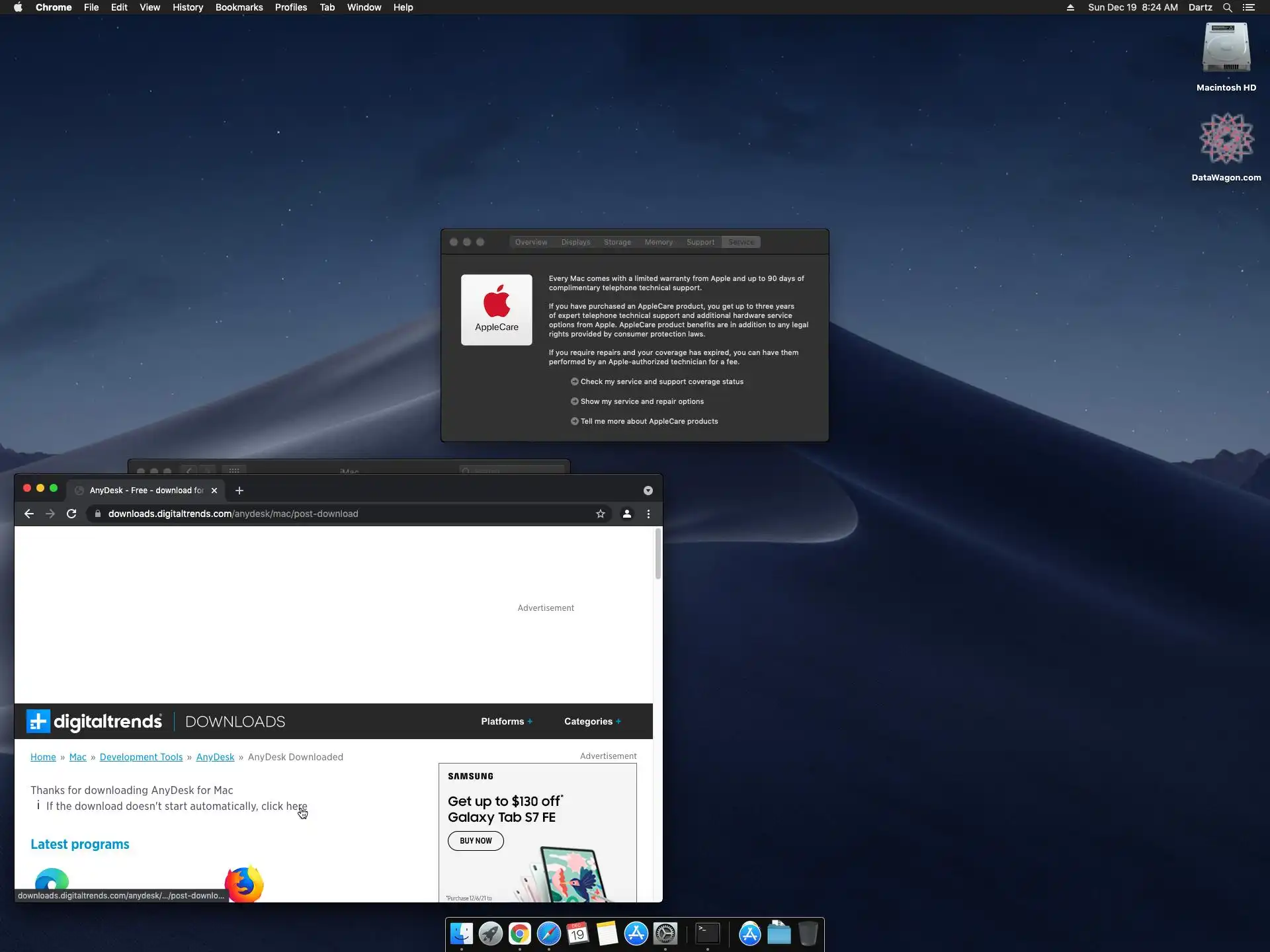Open the Chrome profile avatar icon
The width and height of the screenshot is (1270, 952).
pyautogui.click(x=626, y=514)
